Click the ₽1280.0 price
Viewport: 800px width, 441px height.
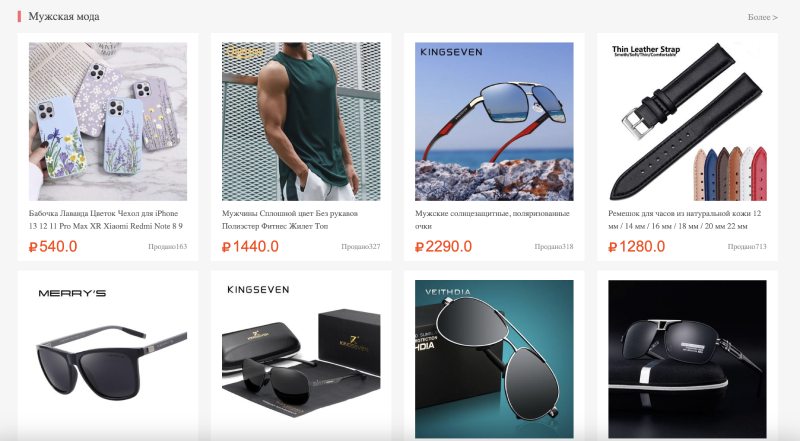point(636,247)
